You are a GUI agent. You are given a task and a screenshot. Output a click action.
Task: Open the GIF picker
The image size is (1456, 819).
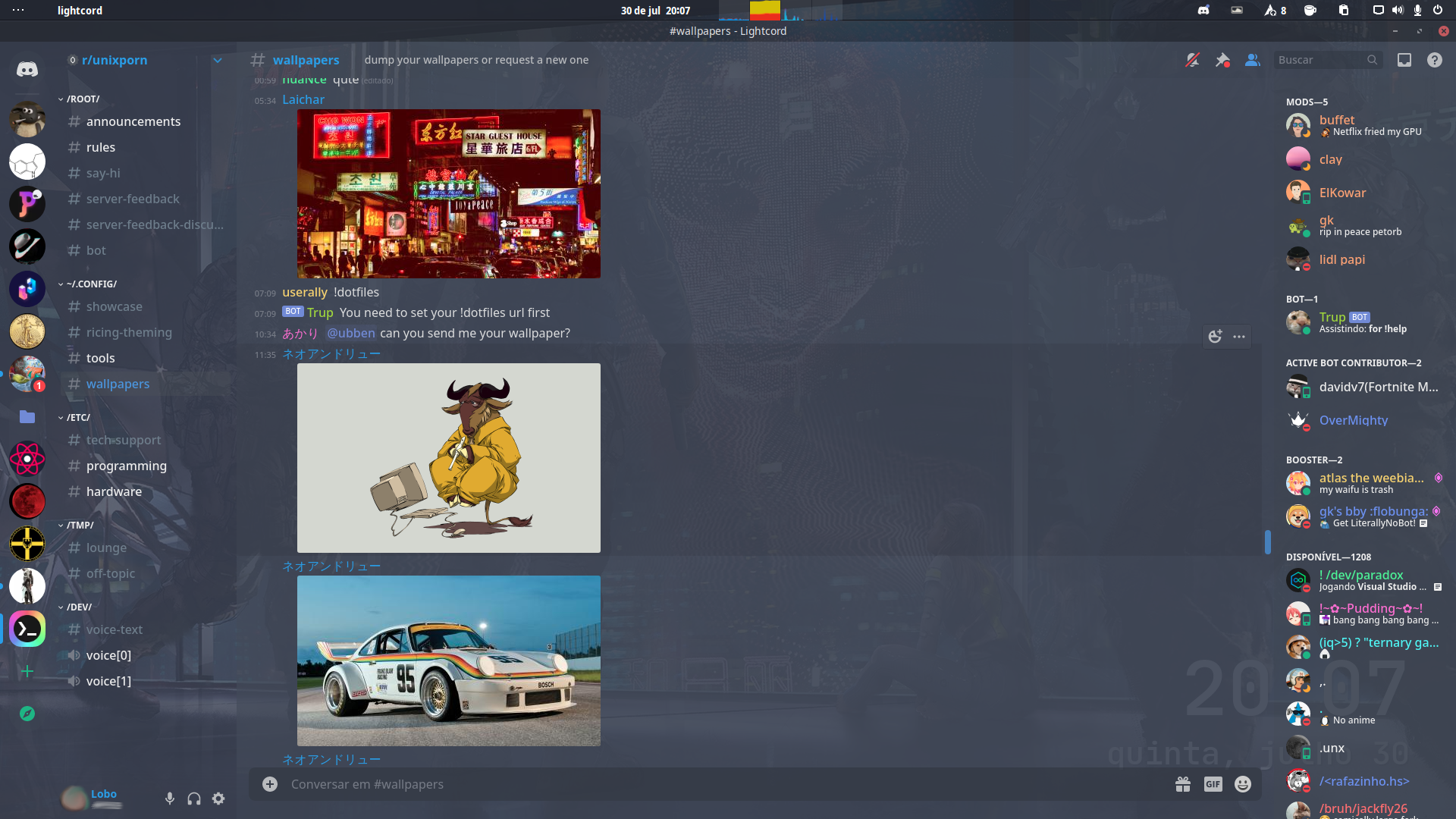click(1213, 784)
